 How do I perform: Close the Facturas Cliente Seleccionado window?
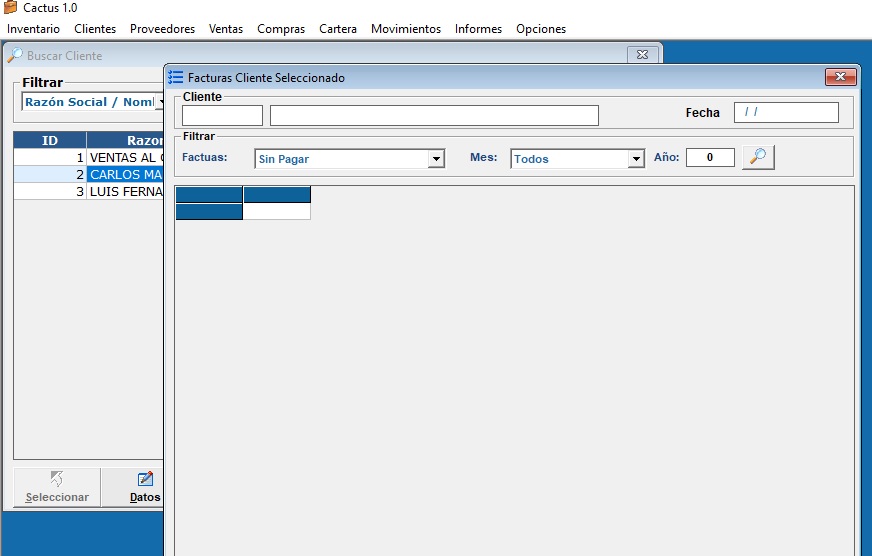841,77
